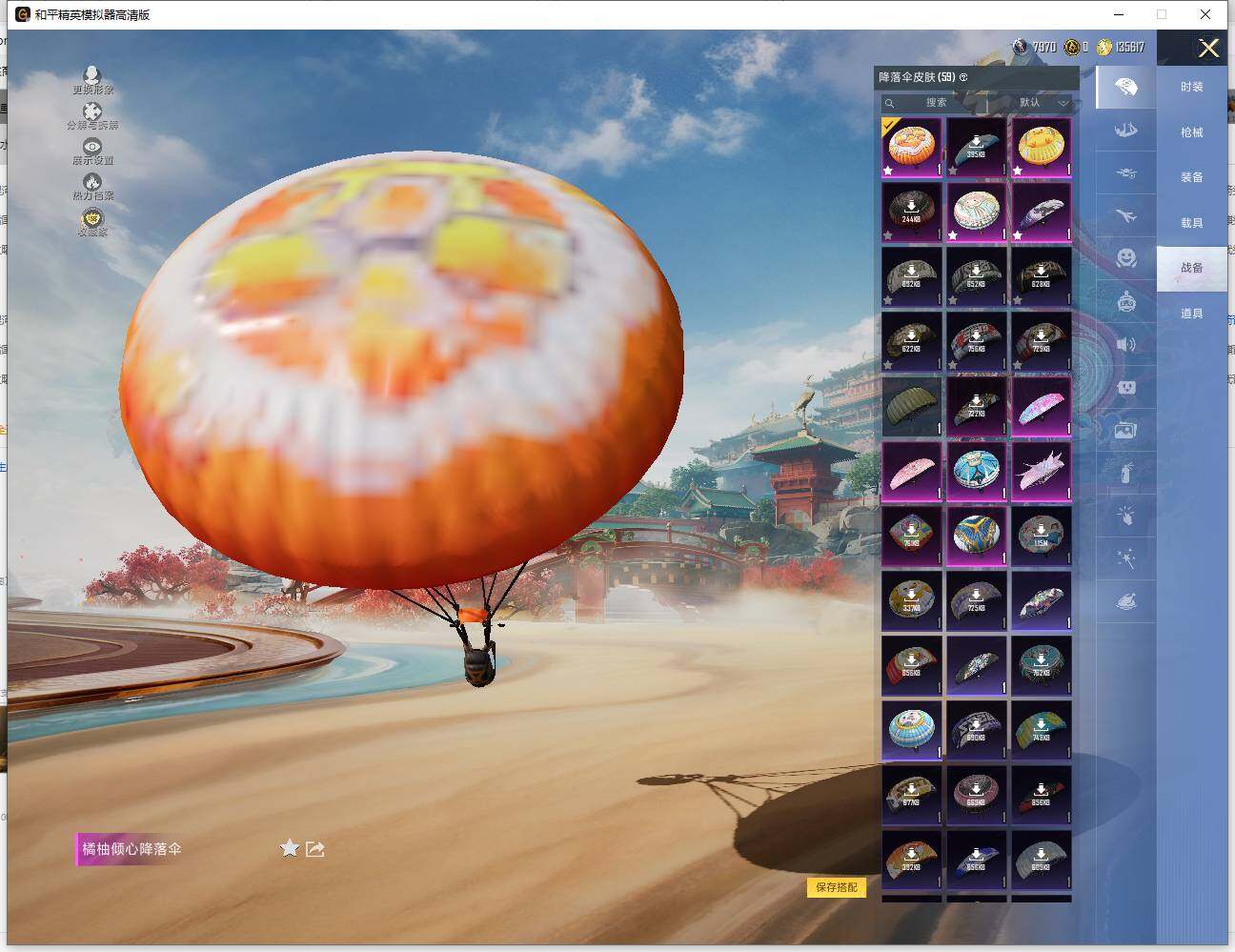Image resolution: width=1235 pixels, height=952 pixels.
Task: Select the speaker voice category icon
Action: coord(1125,344)
